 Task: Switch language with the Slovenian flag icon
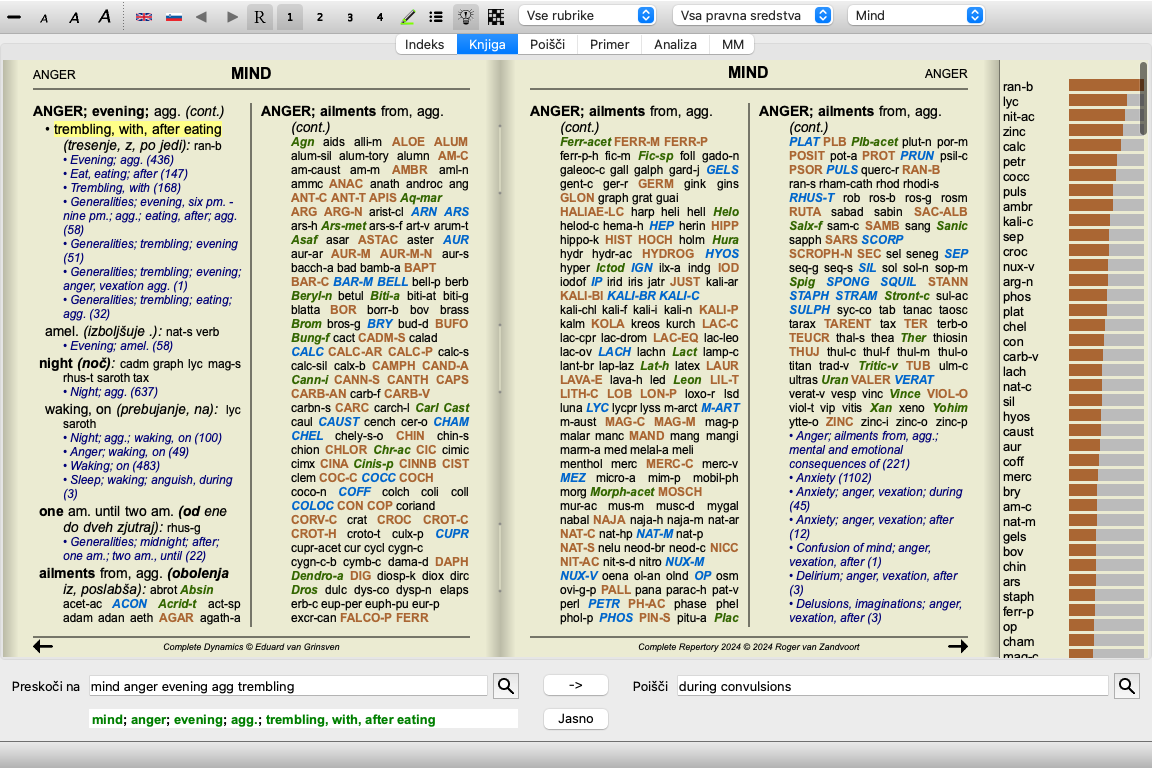[x=173, y=17]
